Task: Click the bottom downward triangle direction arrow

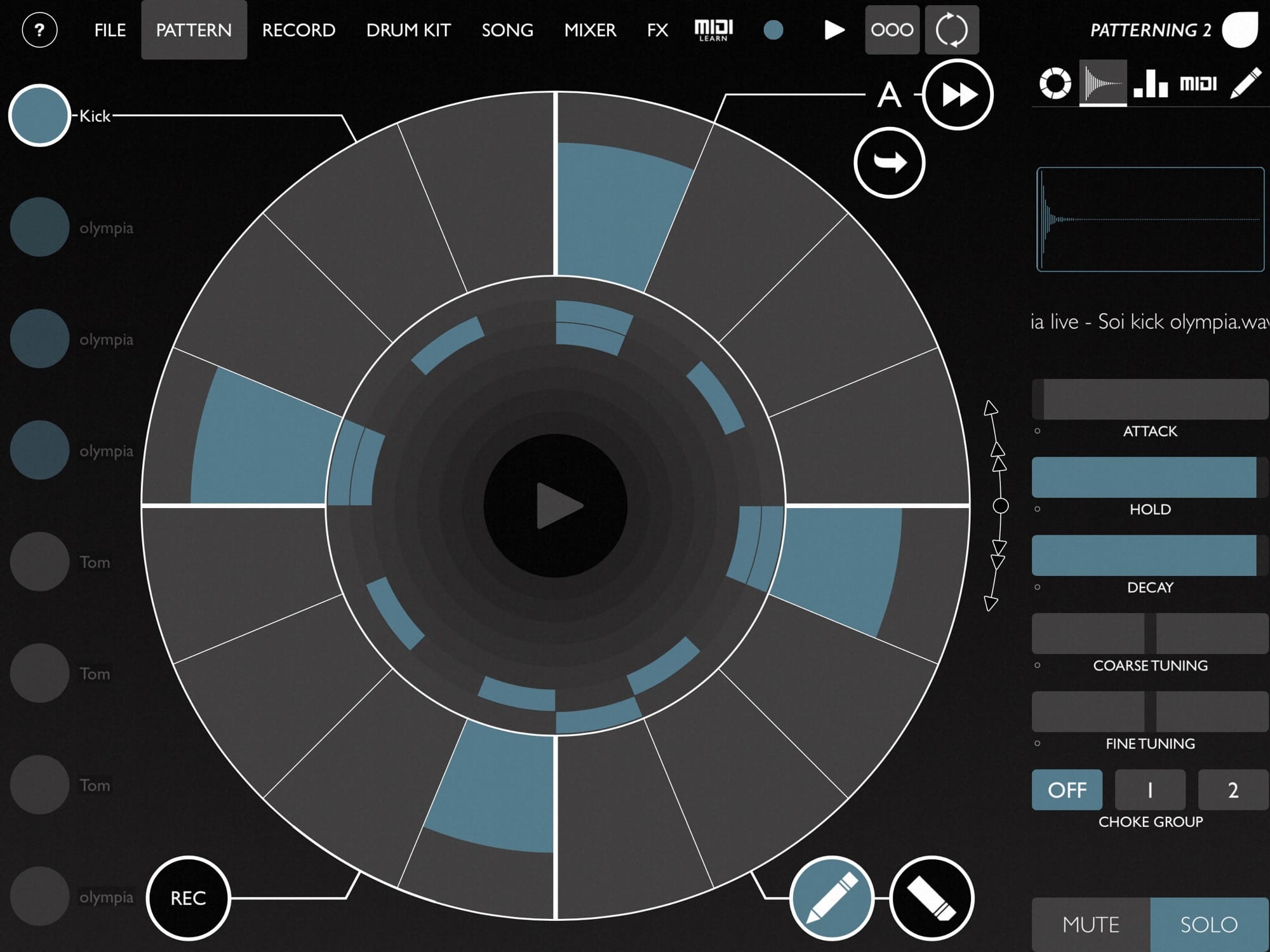Action: click(x=991, y=603)
